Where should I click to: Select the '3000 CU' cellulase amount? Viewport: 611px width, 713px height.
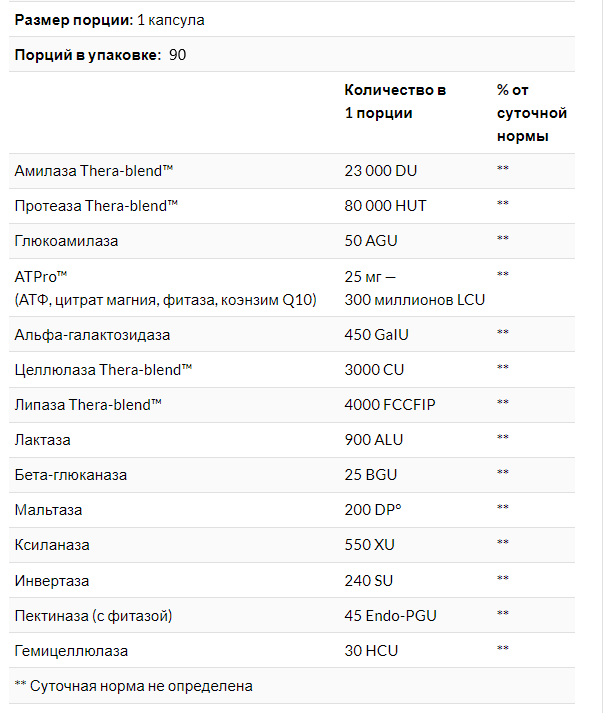click(x=374, y=369)
